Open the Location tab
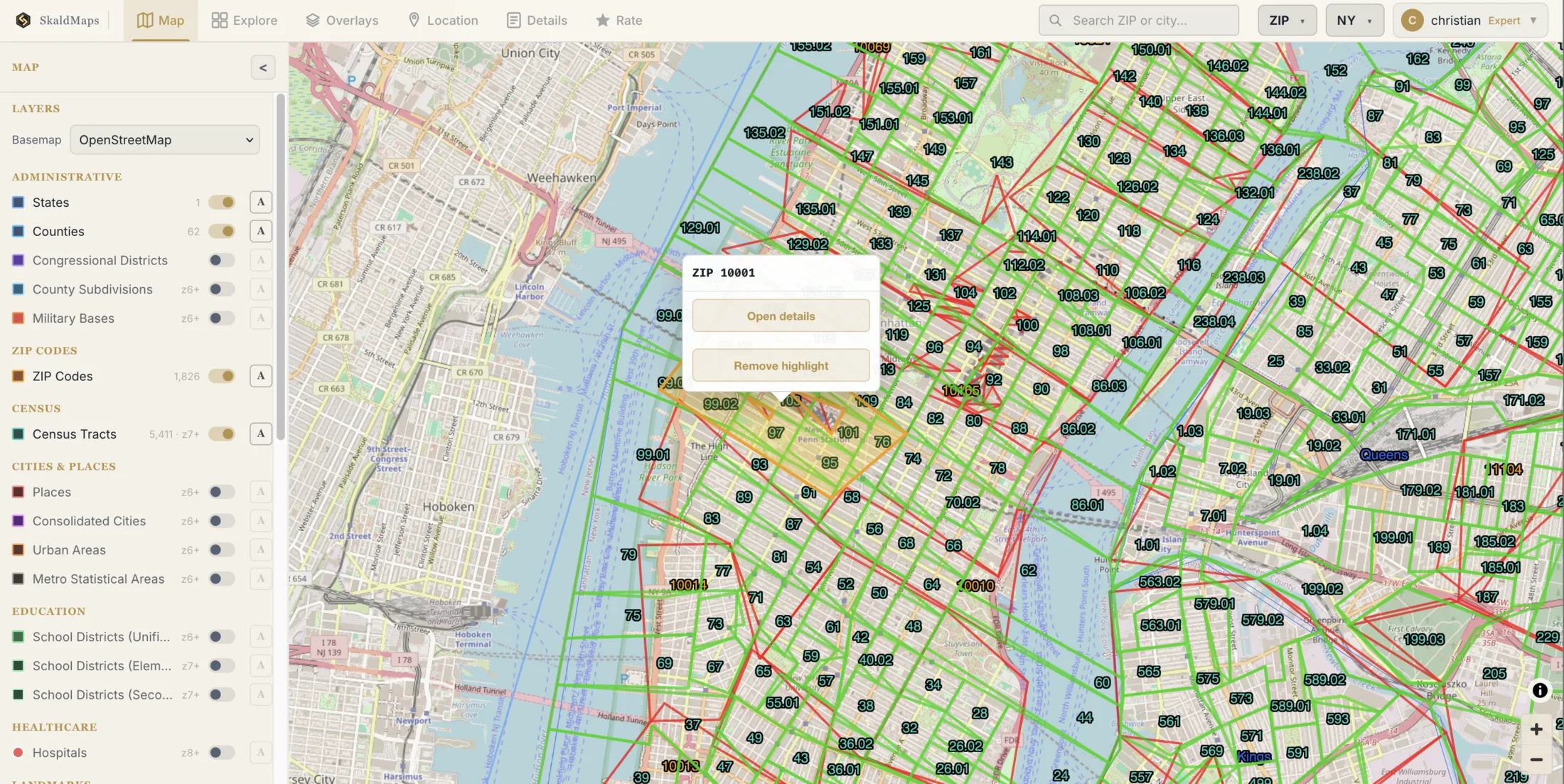Viewport: 1564px width, 784px height. click(x=443, y=21)
